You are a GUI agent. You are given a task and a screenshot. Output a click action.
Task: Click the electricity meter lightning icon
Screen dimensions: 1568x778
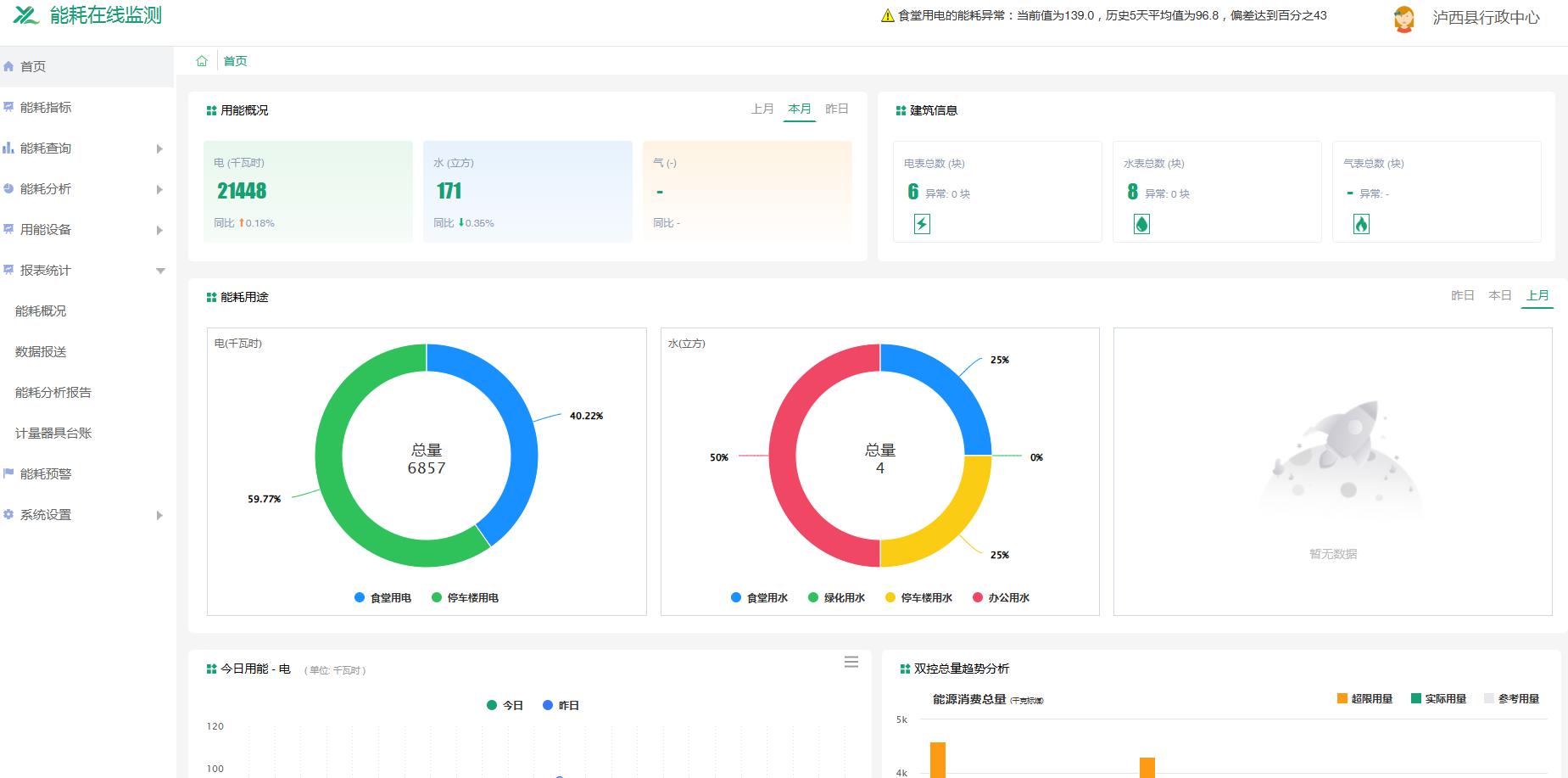pyautogui.click(x=922, y=224)
